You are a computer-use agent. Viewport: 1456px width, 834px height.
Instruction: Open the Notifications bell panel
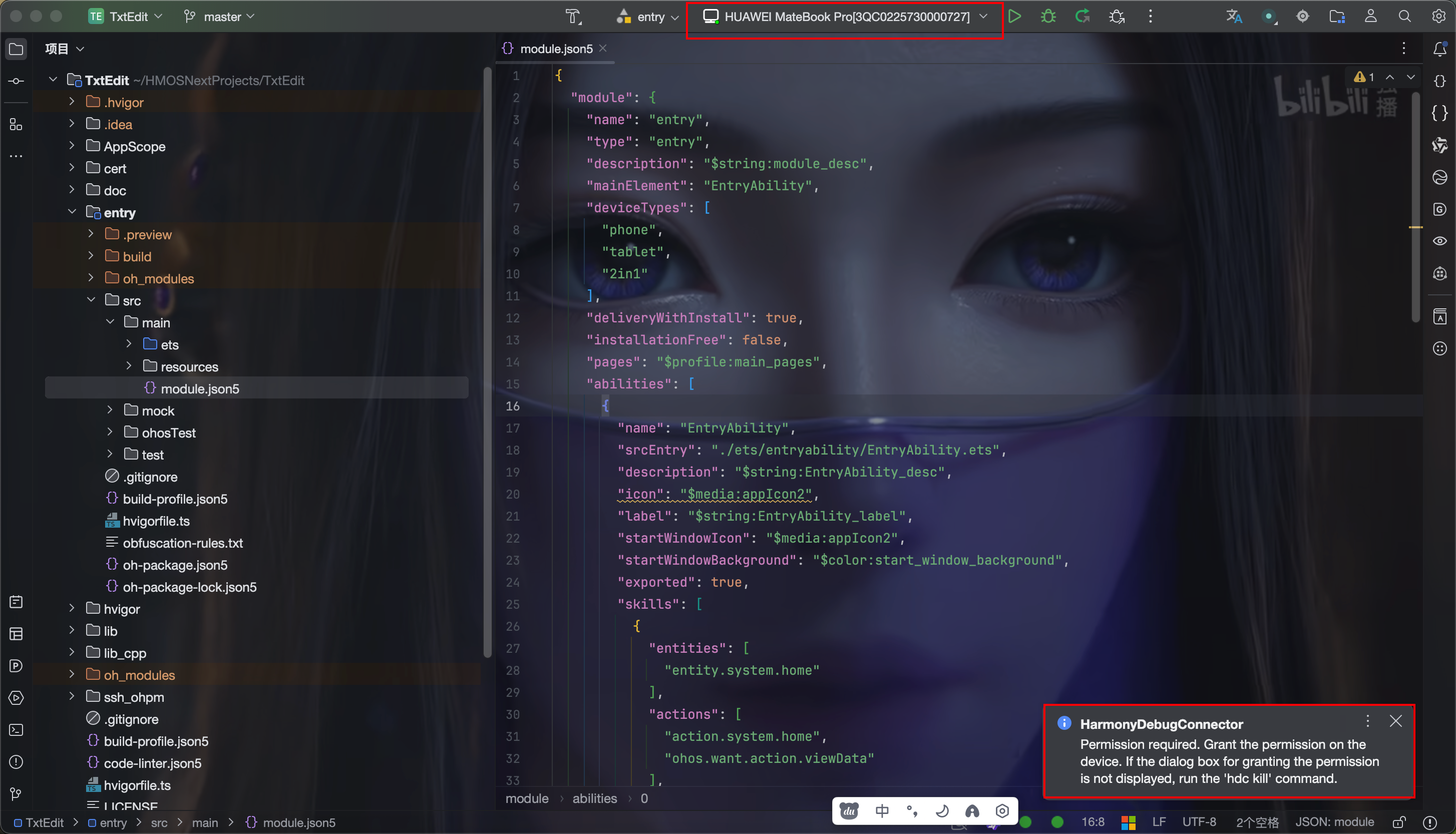tap(1439, 49)
